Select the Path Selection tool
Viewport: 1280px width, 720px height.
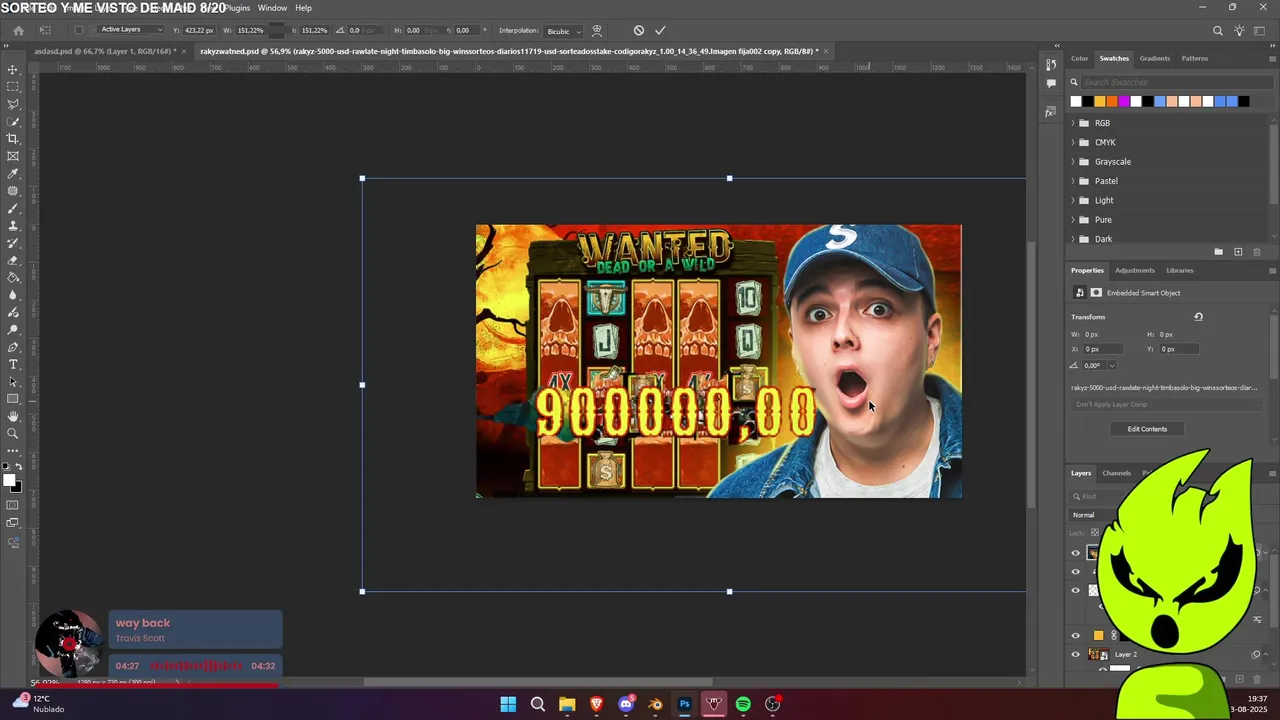(x=13, y=382)
